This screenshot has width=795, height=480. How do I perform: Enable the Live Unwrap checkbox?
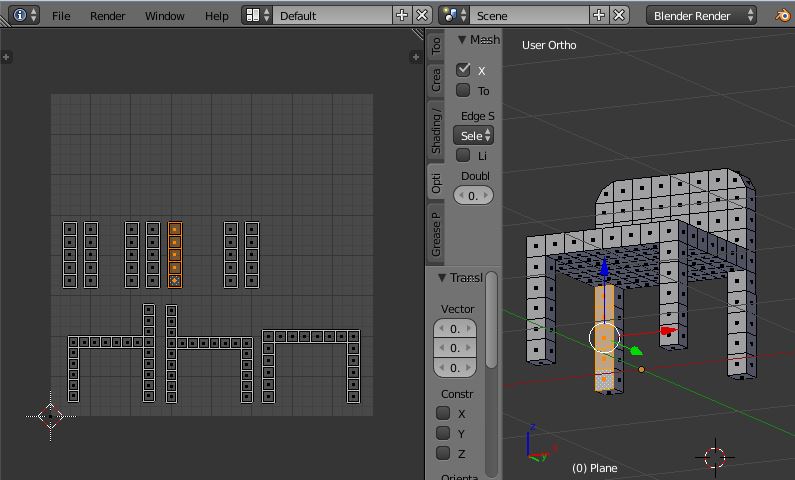pos(463,155)
